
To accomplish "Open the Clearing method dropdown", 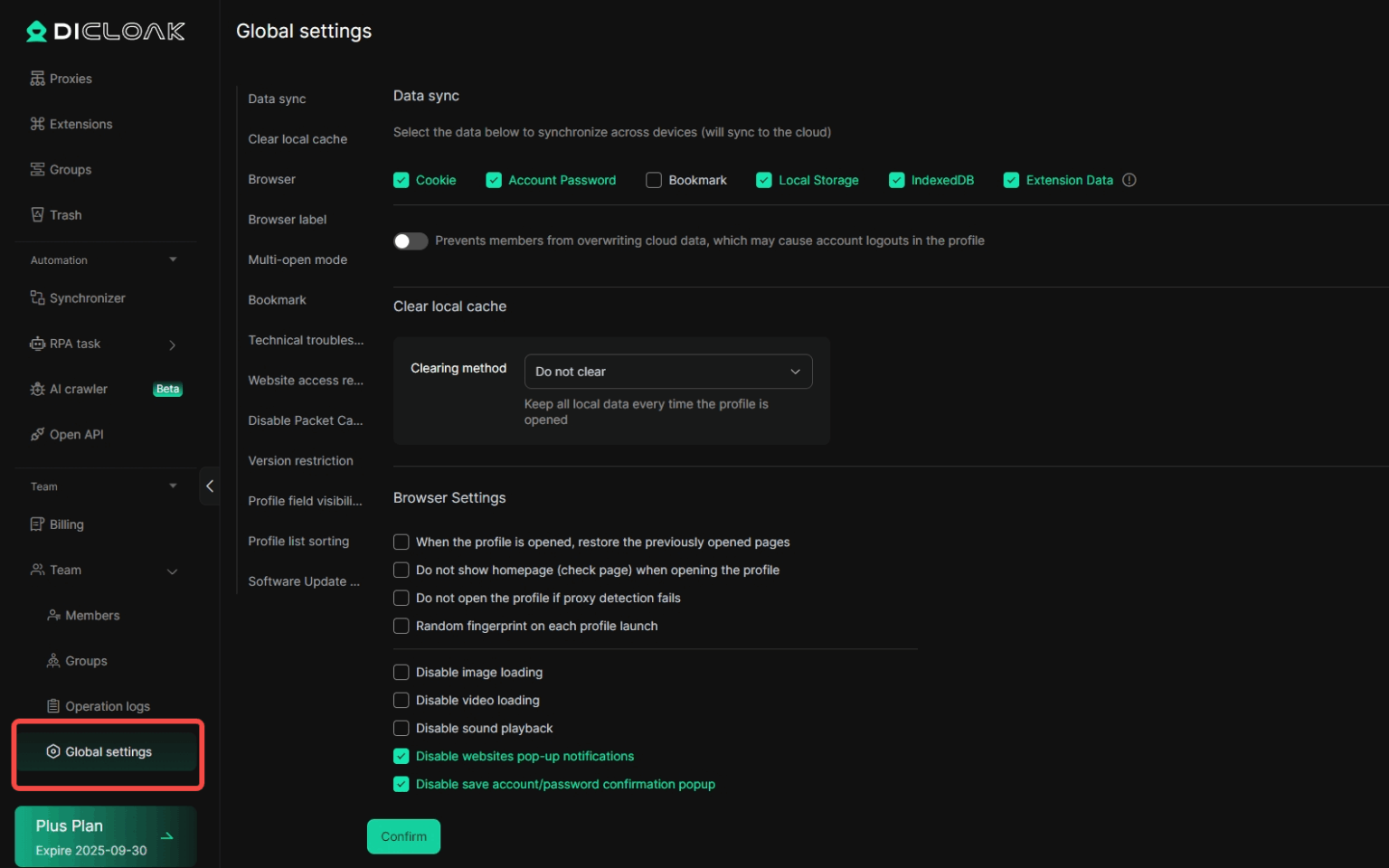I will [668, 372].
